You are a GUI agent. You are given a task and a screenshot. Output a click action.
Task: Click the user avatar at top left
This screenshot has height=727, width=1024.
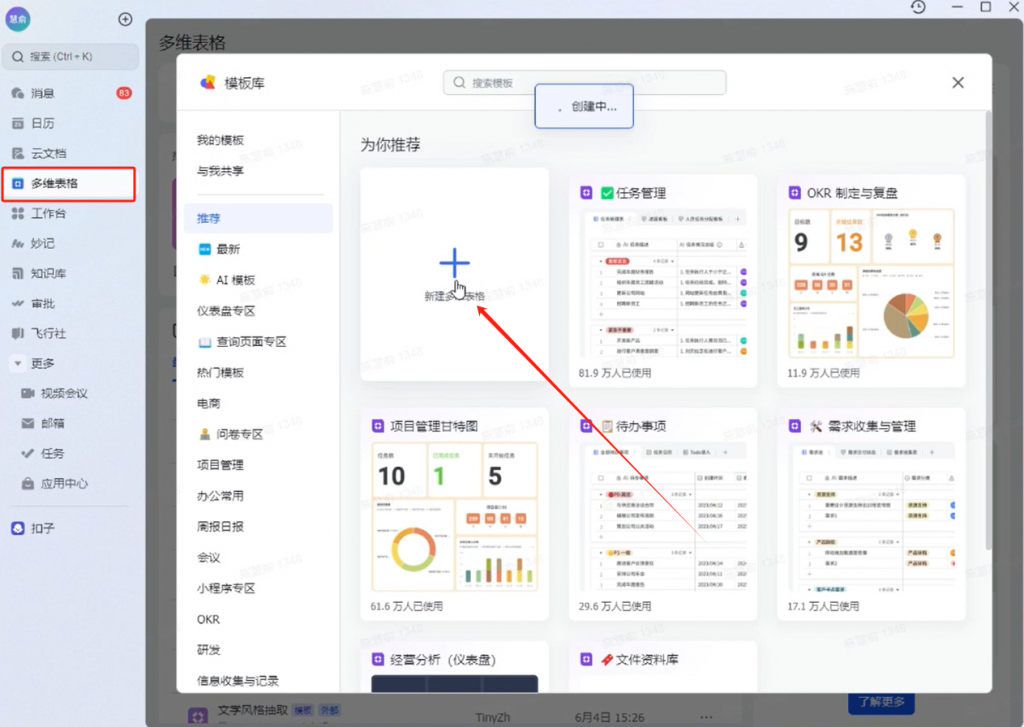18,19
